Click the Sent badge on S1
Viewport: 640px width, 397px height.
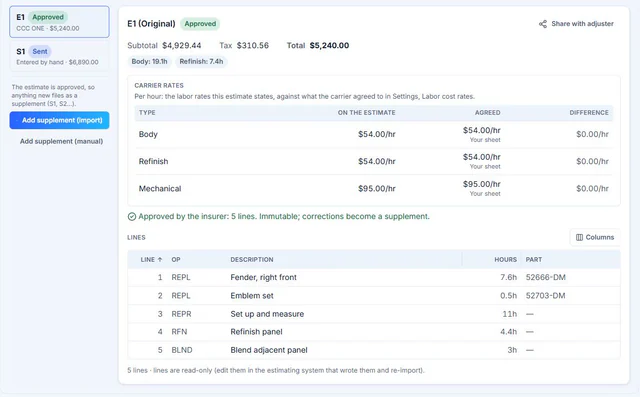(40, 51)
